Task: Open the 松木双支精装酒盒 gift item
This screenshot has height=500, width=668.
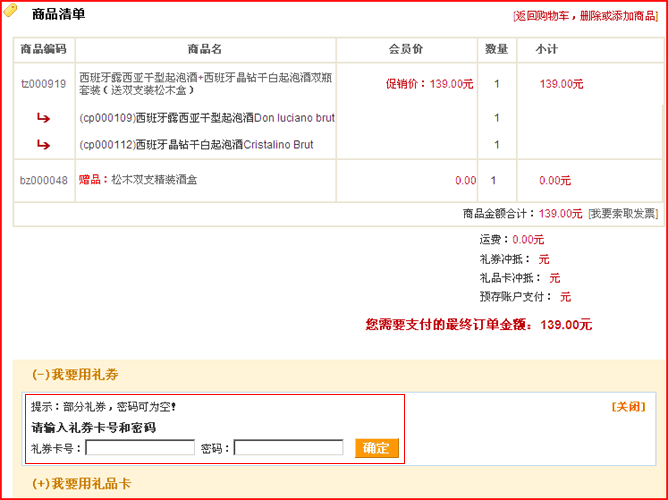Action: 153,180
